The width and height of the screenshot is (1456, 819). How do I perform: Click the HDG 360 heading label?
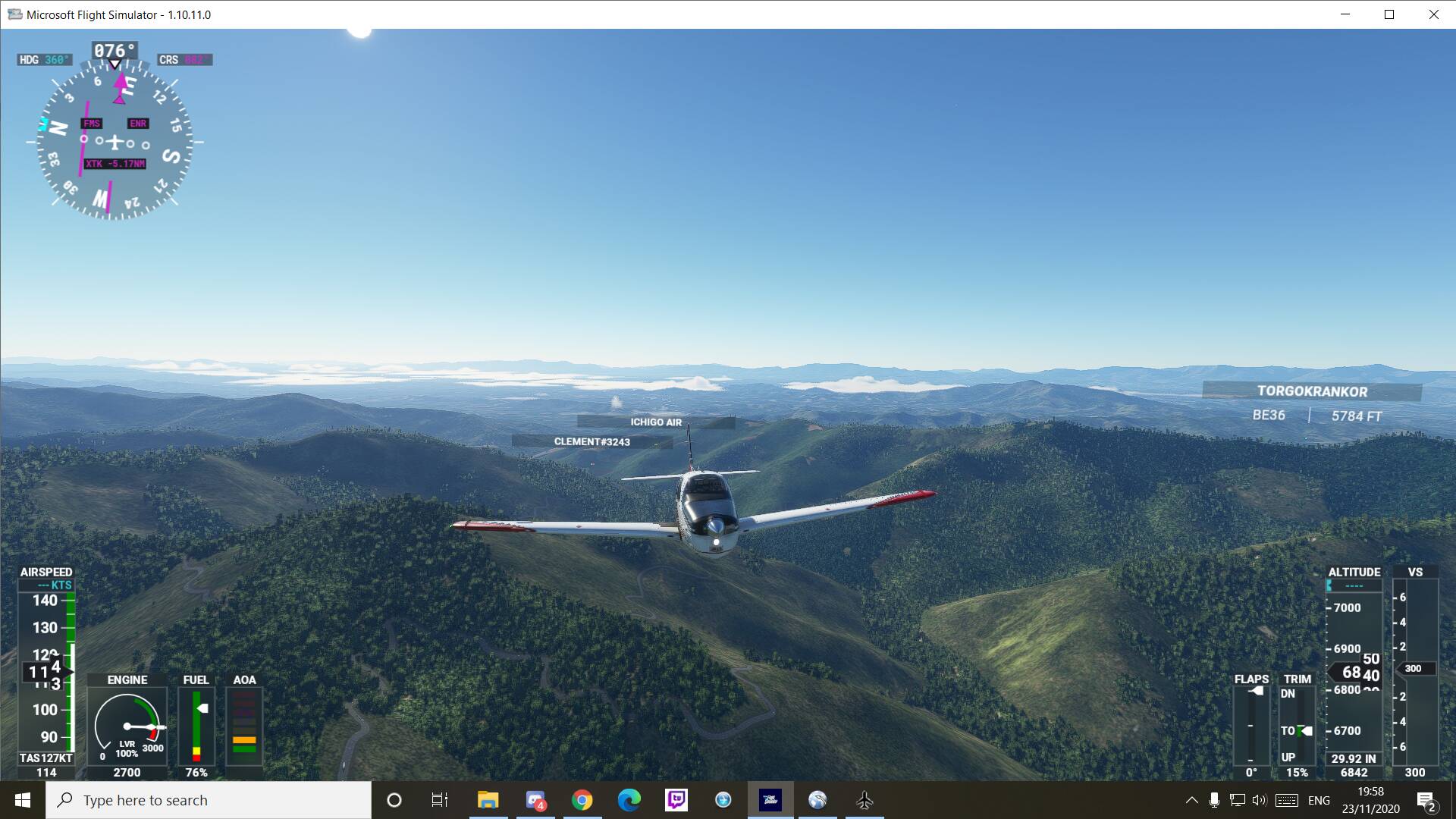45,60
